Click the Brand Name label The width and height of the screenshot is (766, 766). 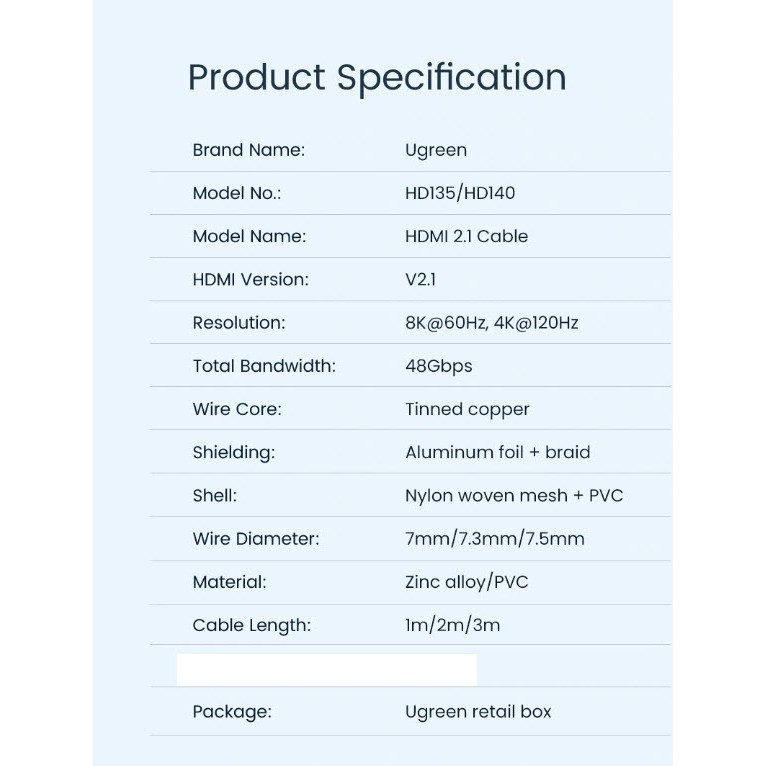click(x=248, y=150)
